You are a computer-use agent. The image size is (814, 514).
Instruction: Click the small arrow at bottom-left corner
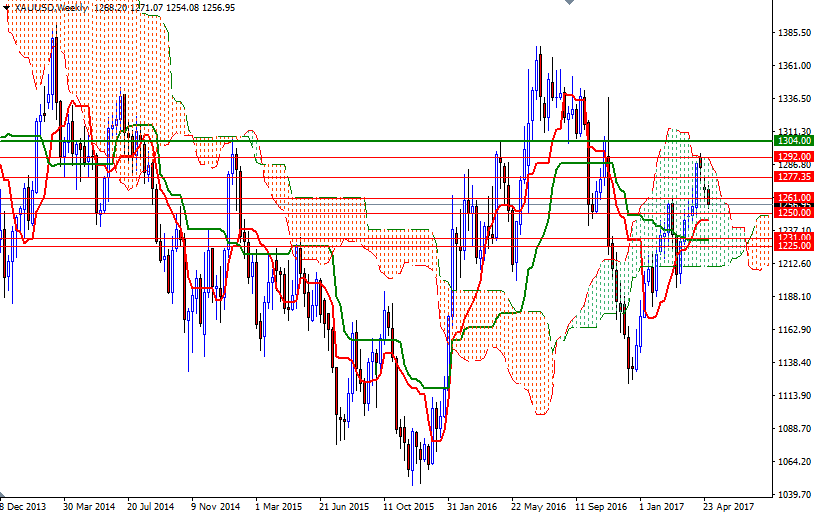pos(4,497)
